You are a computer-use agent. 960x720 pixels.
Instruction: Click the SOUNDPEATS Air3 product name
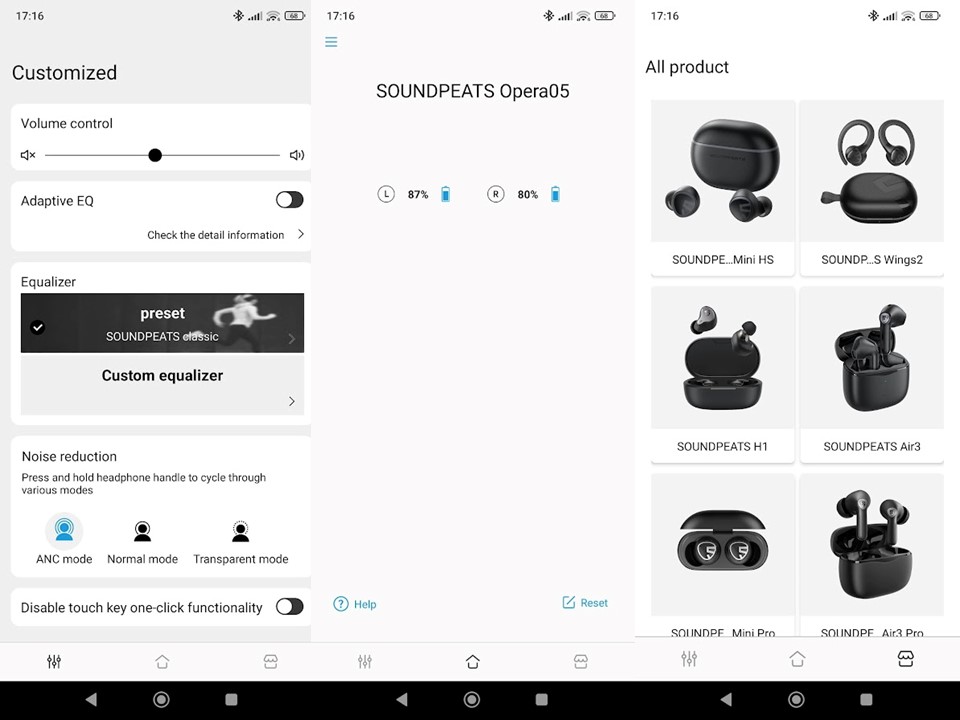coord(872,446)
